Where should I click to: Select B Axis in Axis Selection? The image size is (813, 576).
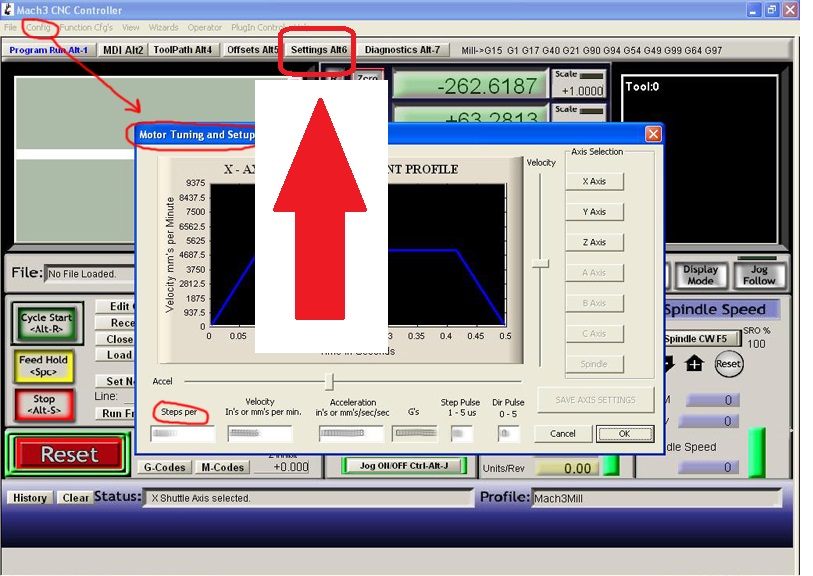(x=594, y=303)
